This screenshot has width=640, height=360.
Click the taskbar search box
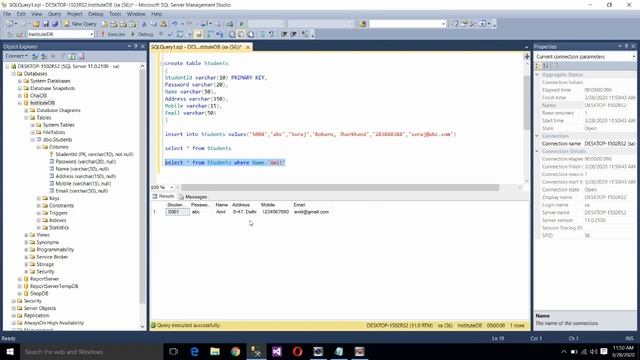click(x=91, y=352)
